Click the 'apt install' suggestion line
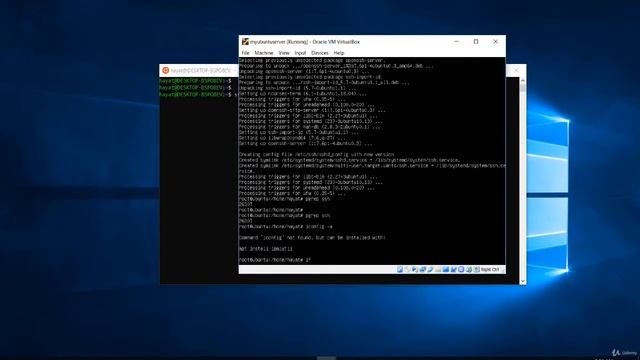 [266, 249]
